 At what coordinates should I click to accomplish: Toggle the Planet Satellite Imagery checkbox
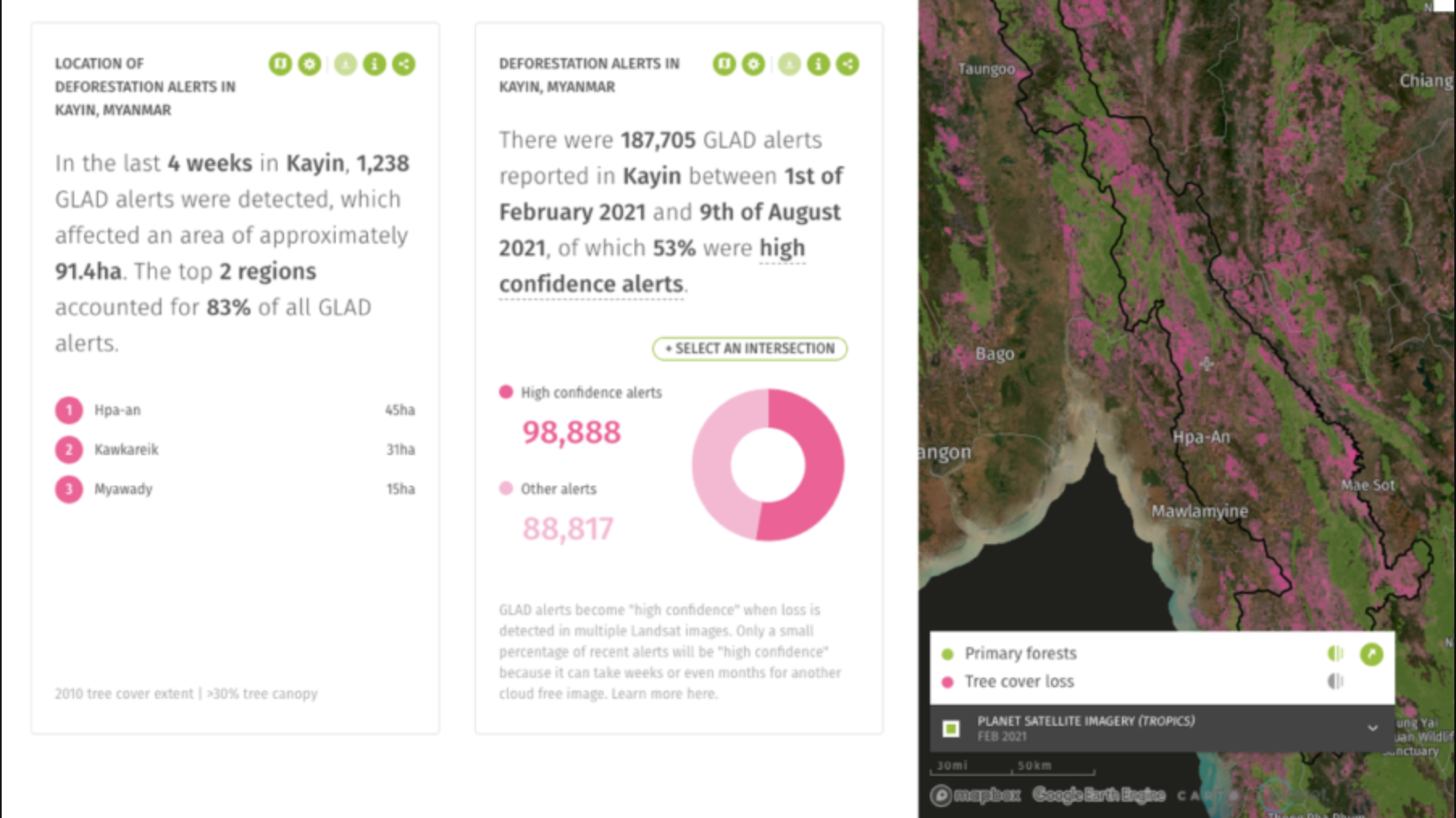952,728
